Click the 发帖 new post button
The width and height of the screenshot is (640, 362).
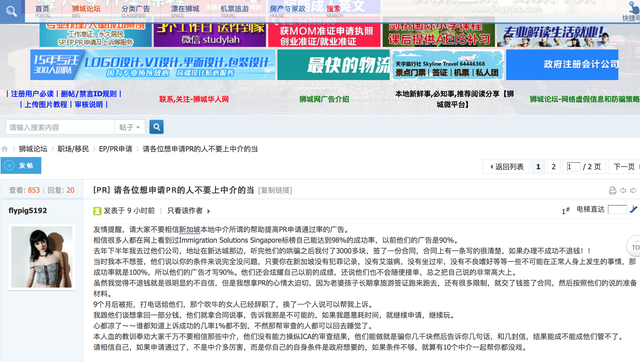(x=21, y=165)
